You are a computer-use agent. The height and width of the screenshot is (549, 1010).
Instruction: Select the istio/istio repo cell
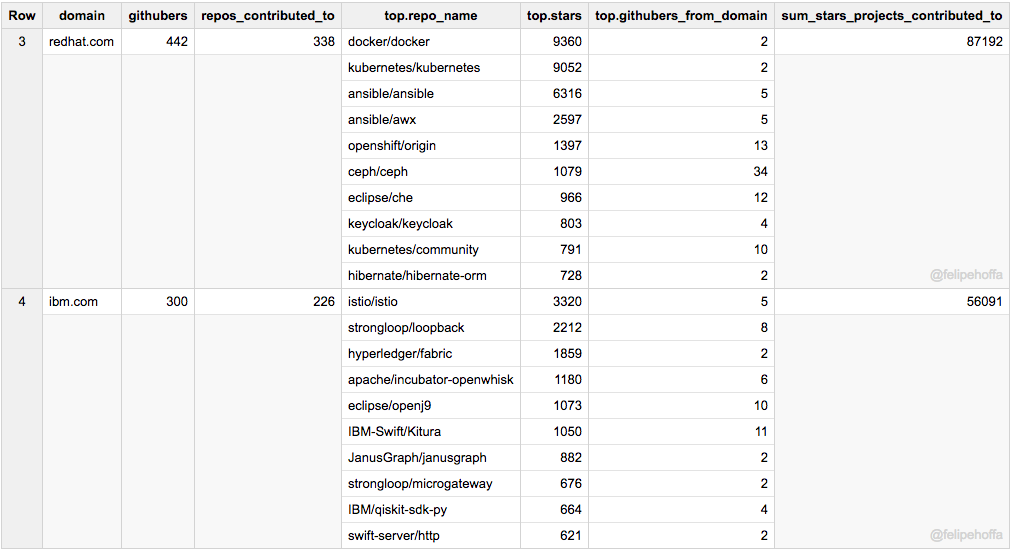373,302
